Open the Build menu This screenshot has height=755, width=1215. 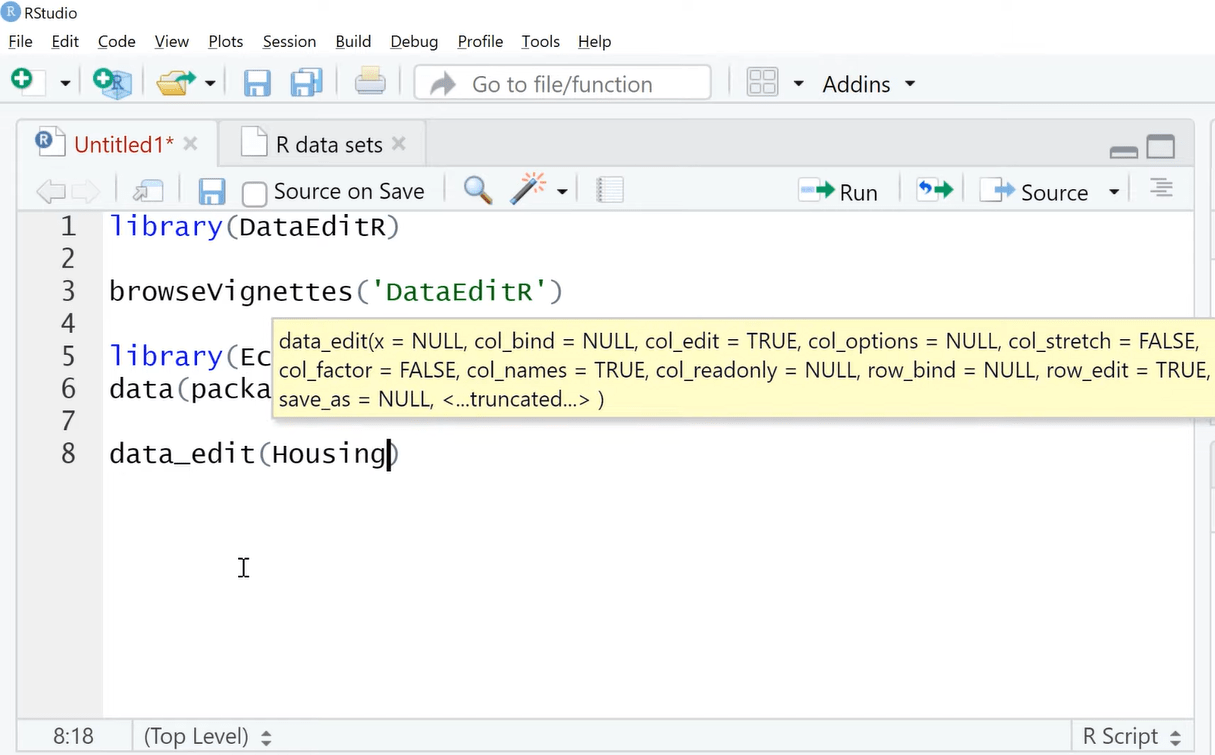353,41
